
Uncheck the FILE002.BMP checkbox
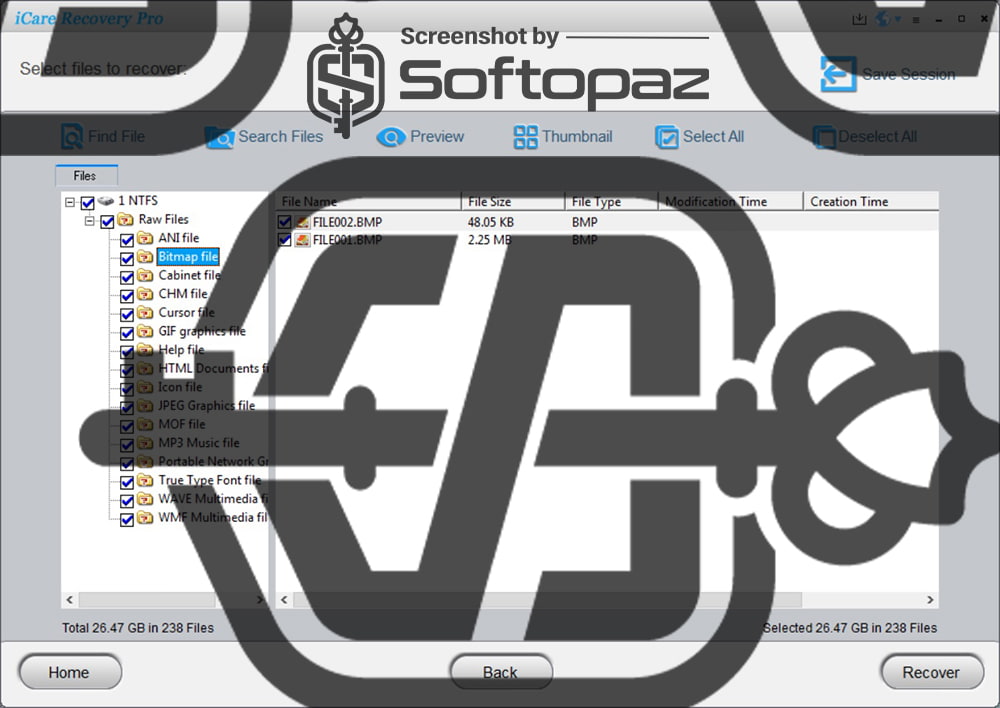coord(284,222)
